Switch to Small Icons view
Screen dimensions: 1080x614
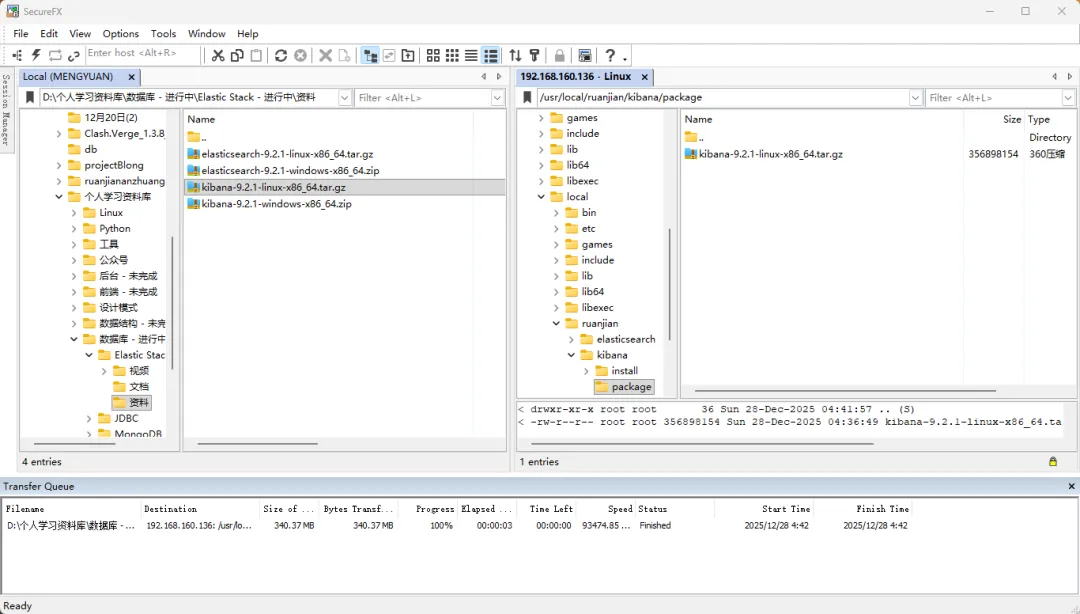[x=453, y=55]
